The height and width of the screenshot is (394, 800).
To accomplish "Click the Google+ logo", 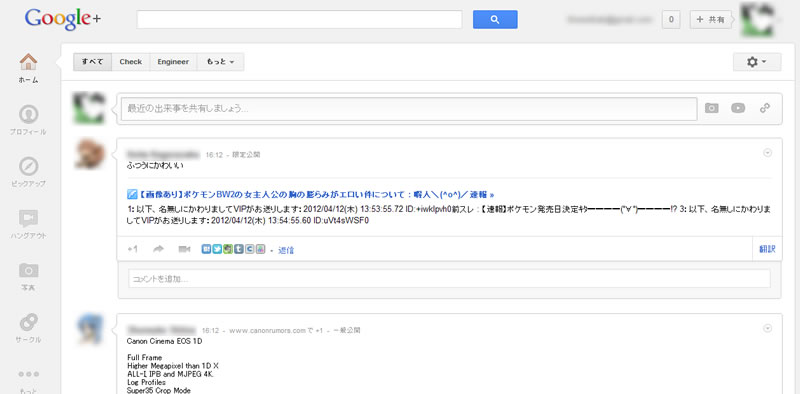I will click(62, 19).
